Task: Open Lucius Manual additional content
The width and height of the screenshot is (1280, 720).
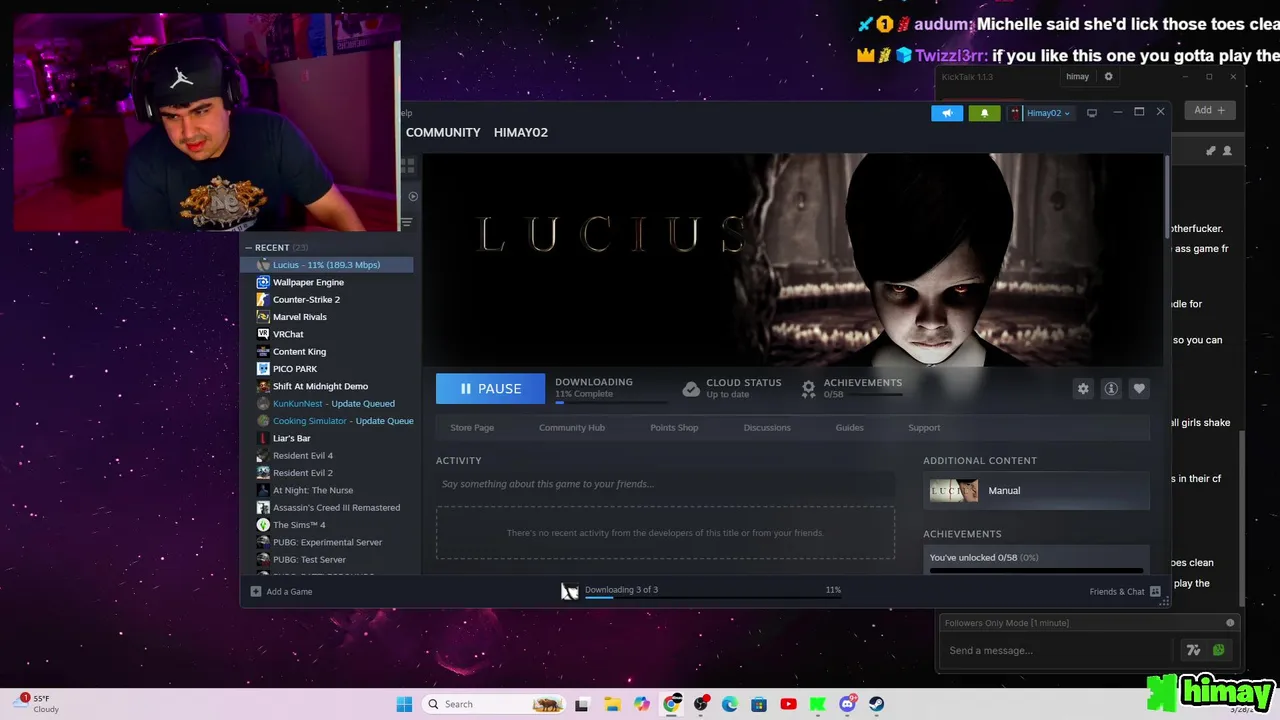Action: click(1036, 490)
